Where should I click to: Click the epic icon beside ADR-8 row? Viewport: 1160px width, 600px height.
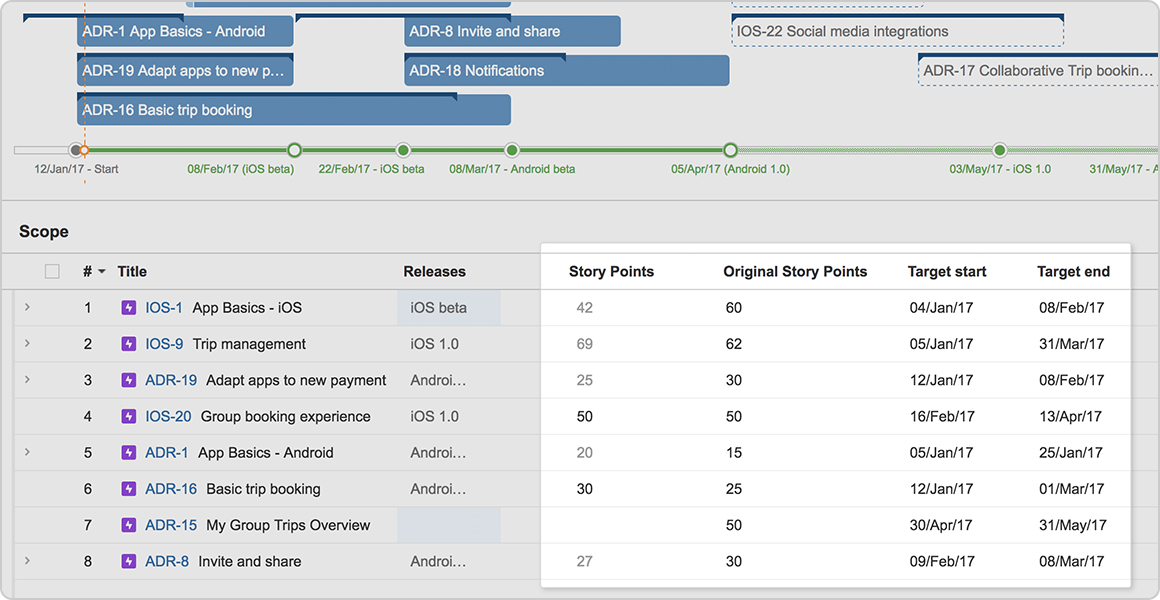coord(129,562)
